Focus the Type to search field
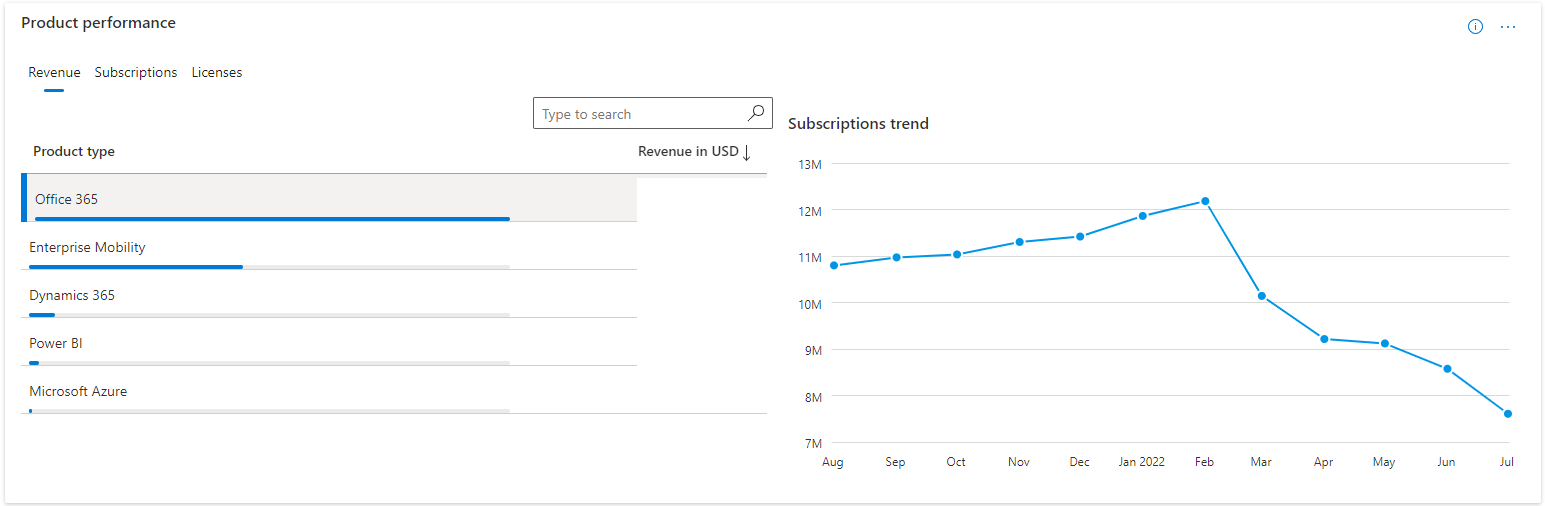This screenshot has width=1545, height=506. pos(640,114)
